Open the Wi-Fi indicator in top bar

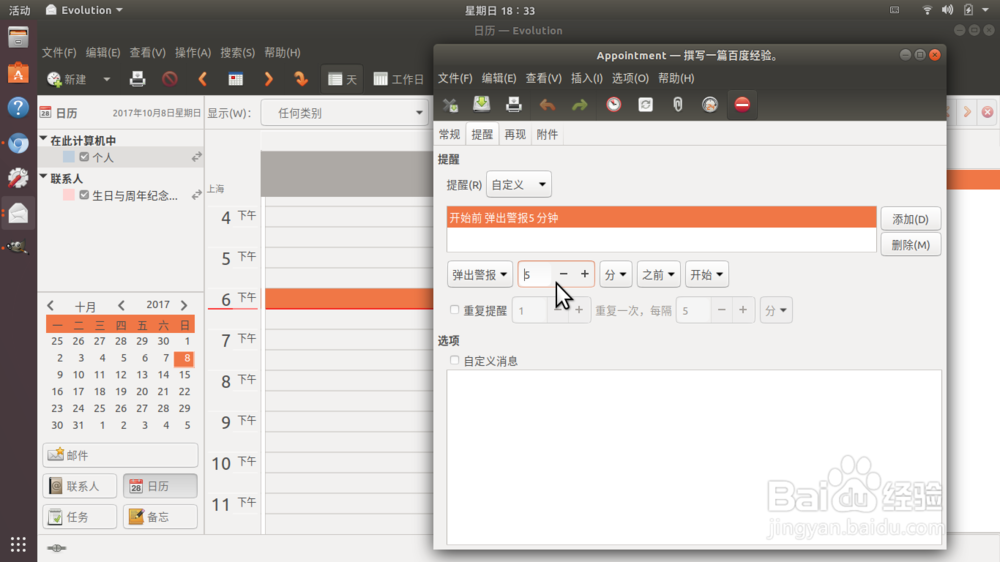click(x=927, y=10)
